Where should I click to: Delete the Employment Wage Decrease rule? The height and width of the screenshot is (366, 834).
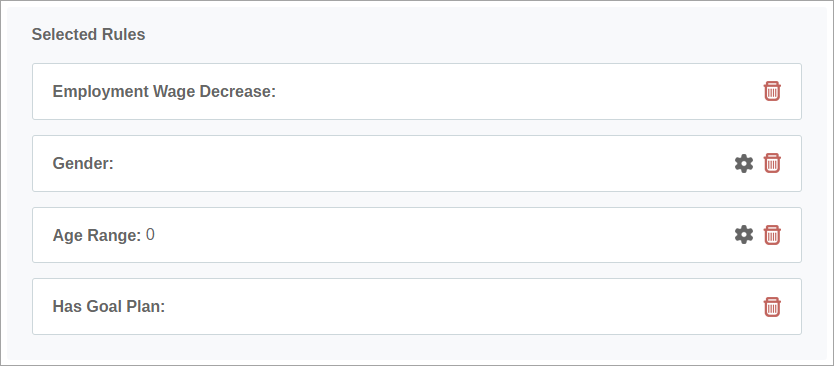(x=772, y=91)
